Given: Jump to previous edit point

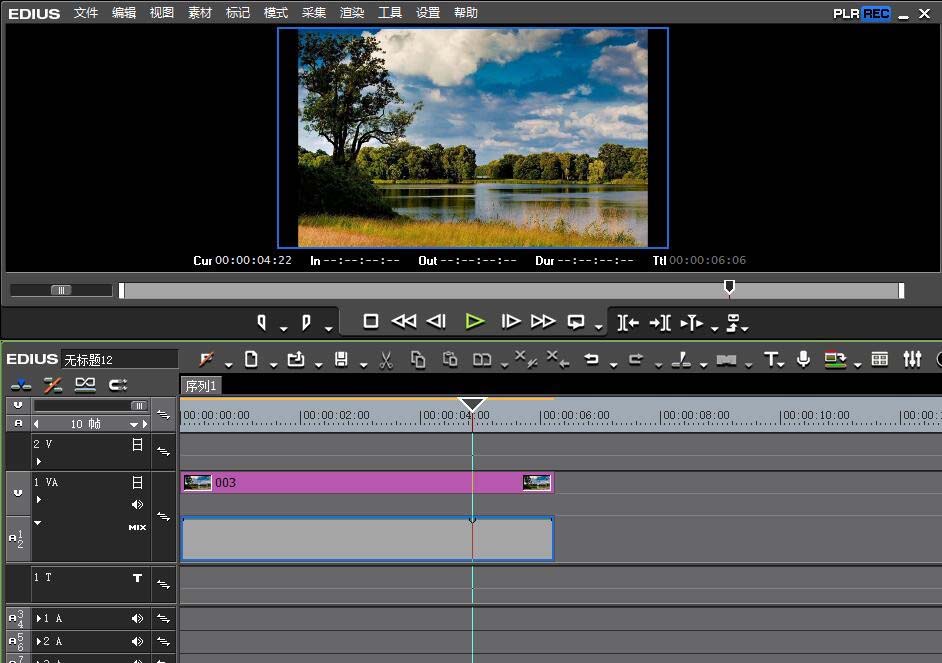Looking at the screenshot, I should [628, 323].
